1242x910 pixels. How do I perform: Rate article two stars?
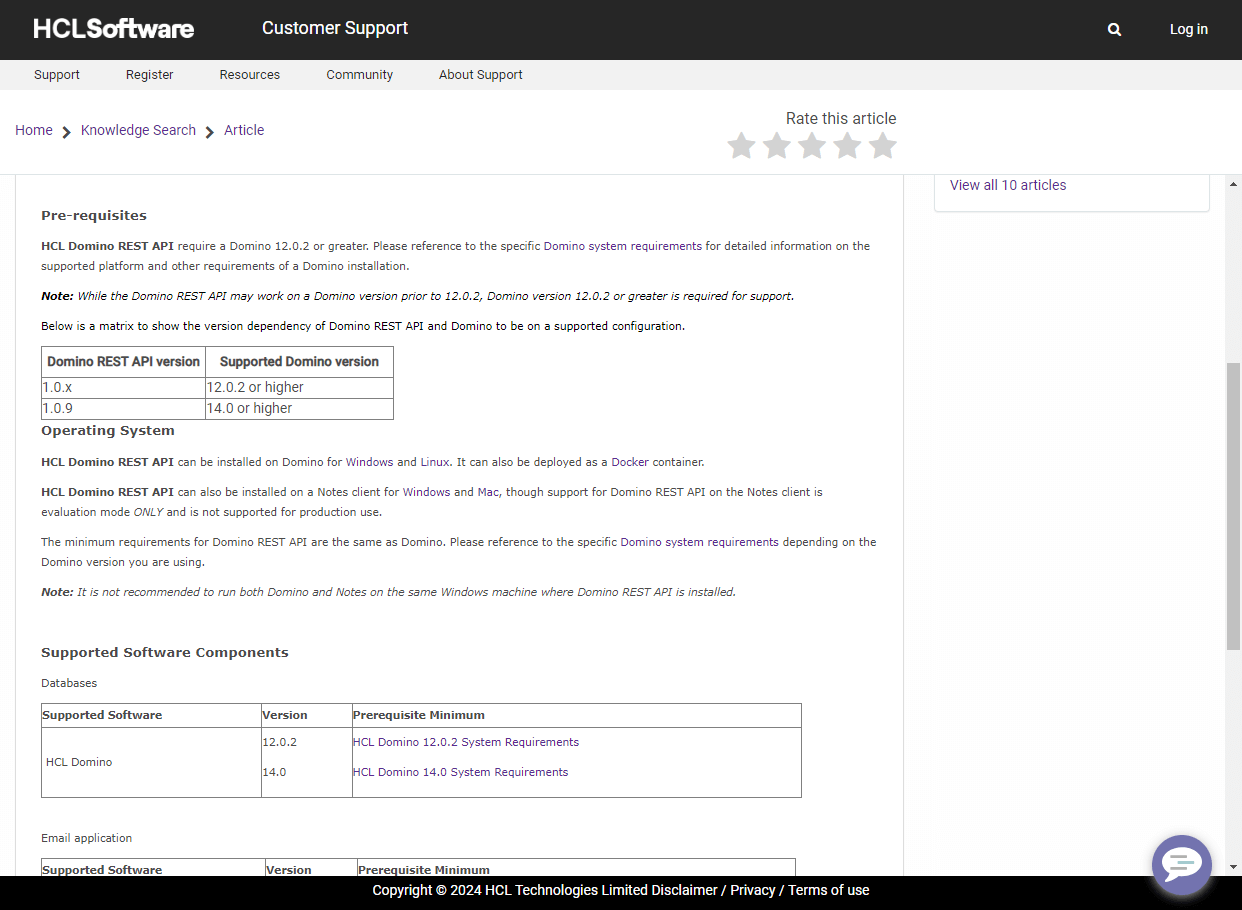coord(777,146)
